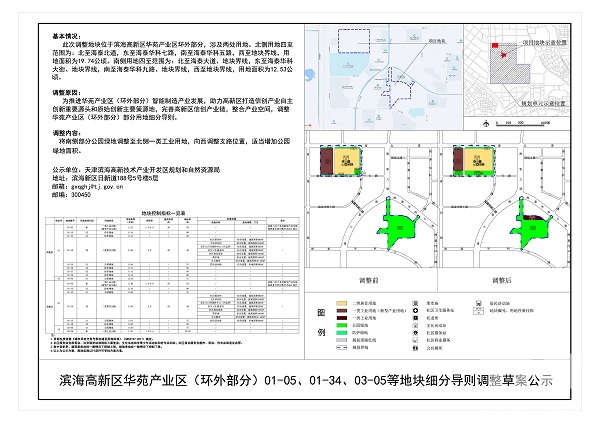The width and height of the screenshot is (600, 423).
Task: Click the postal code 300450
Action: (81, 195)
